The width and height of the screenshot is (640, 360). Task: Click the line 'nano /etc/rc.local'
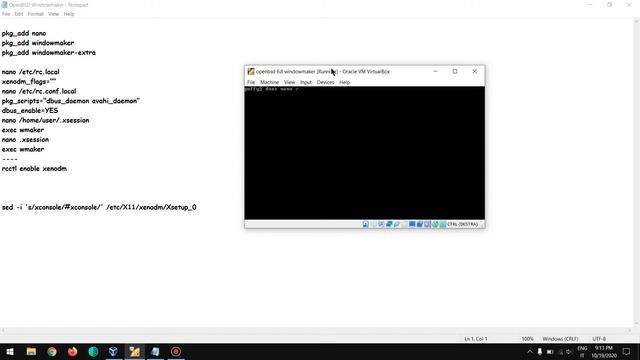point(30,72)
